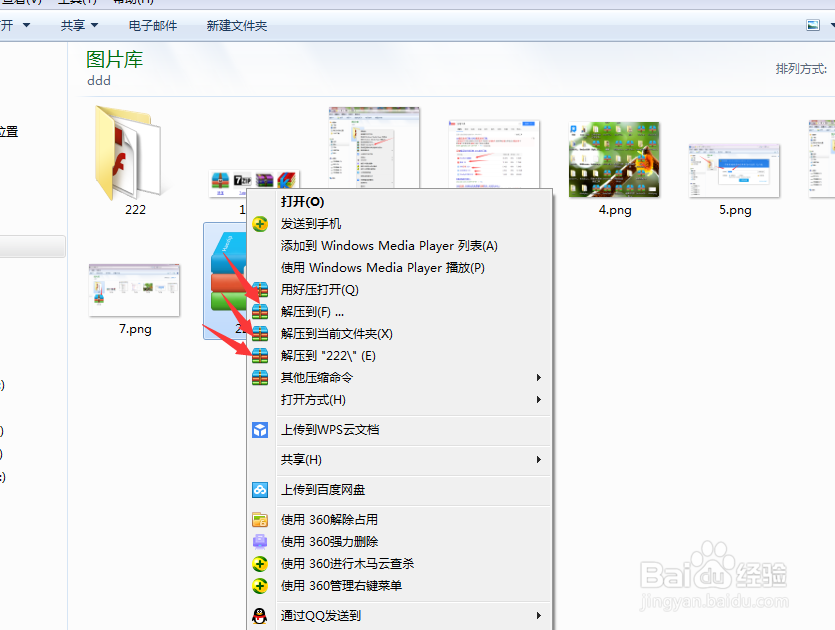Click the Haozip icon beside 解压到(F) ...
The width and height of the screenshot is (835, 630).
pos(260,312)
